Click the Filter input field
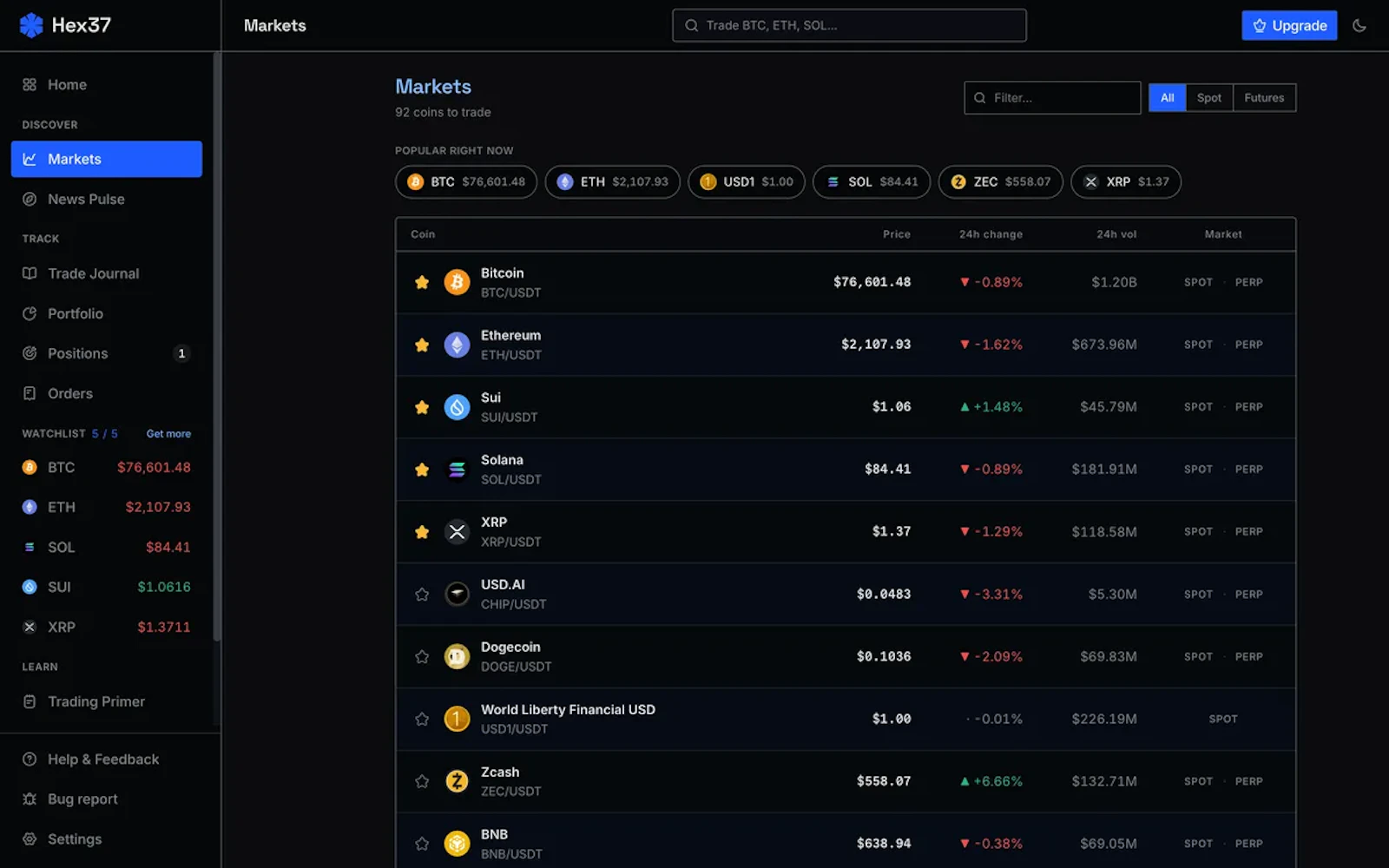This screenshot has height=868, width=1389. (1052, 98)
